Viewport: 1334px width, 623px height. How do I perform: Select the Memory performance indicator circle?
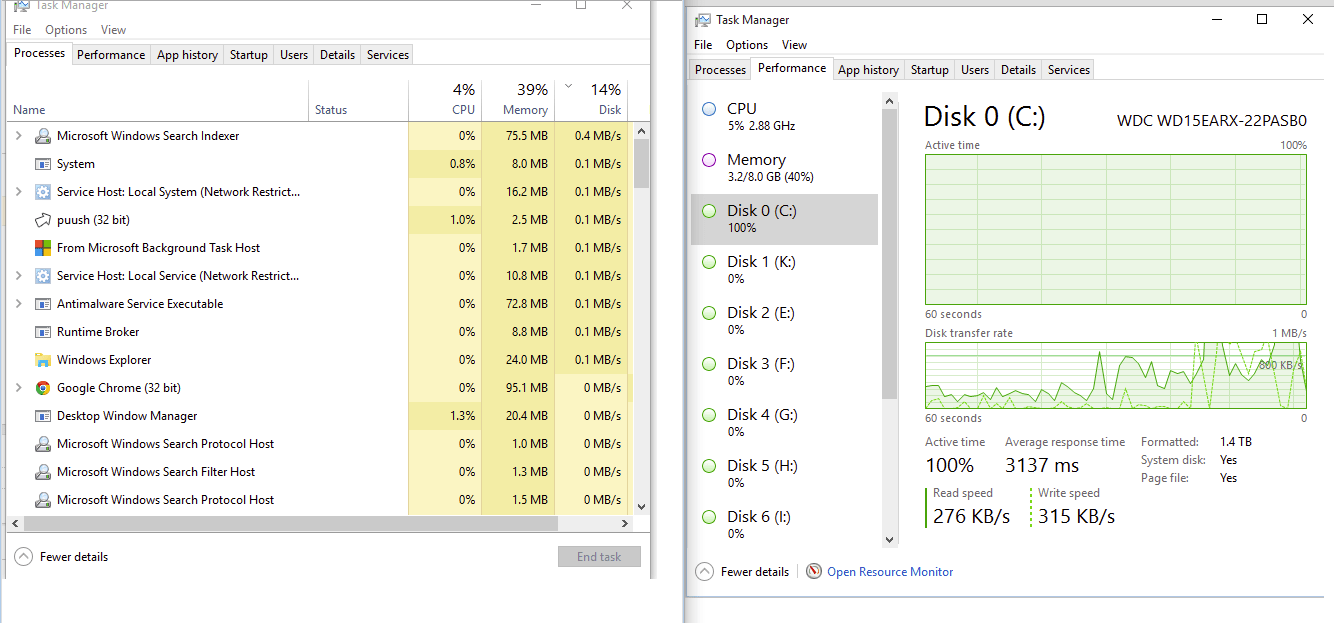pyautogui.click(x=709, y=160)
